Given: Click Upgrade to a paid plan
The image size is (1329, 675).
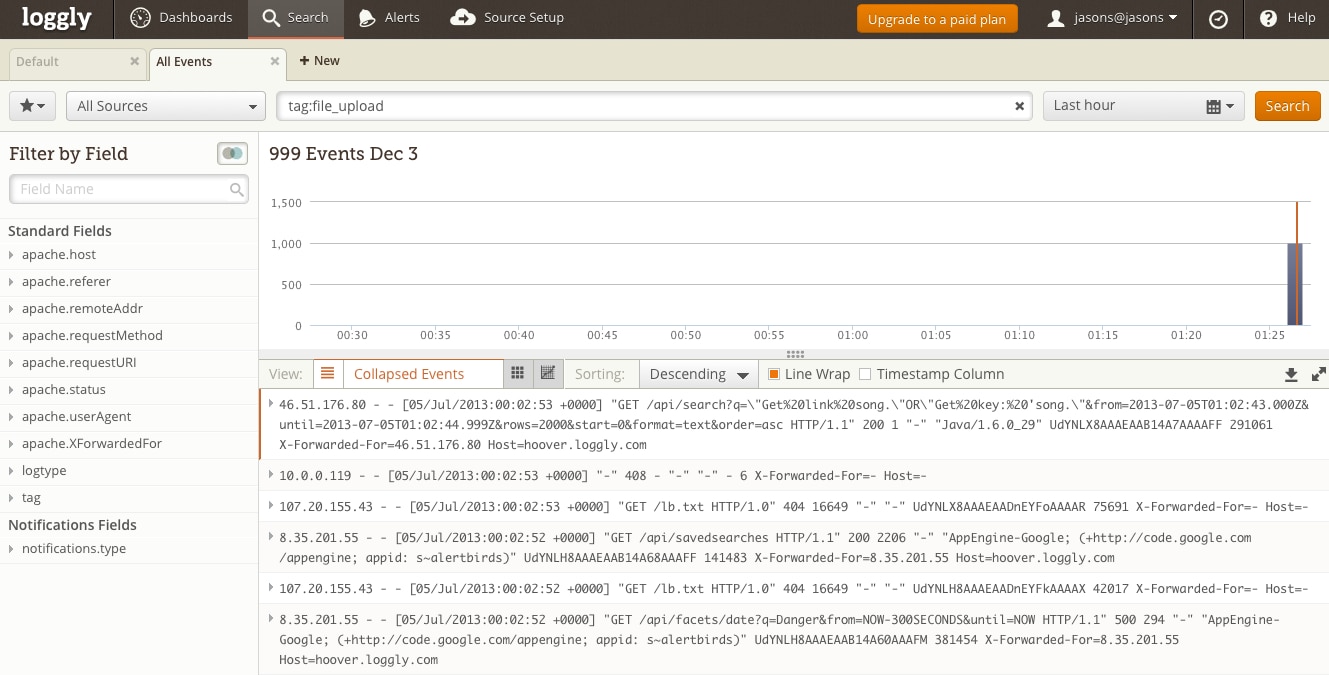Looking at the screenshot, I should [936, 19].
